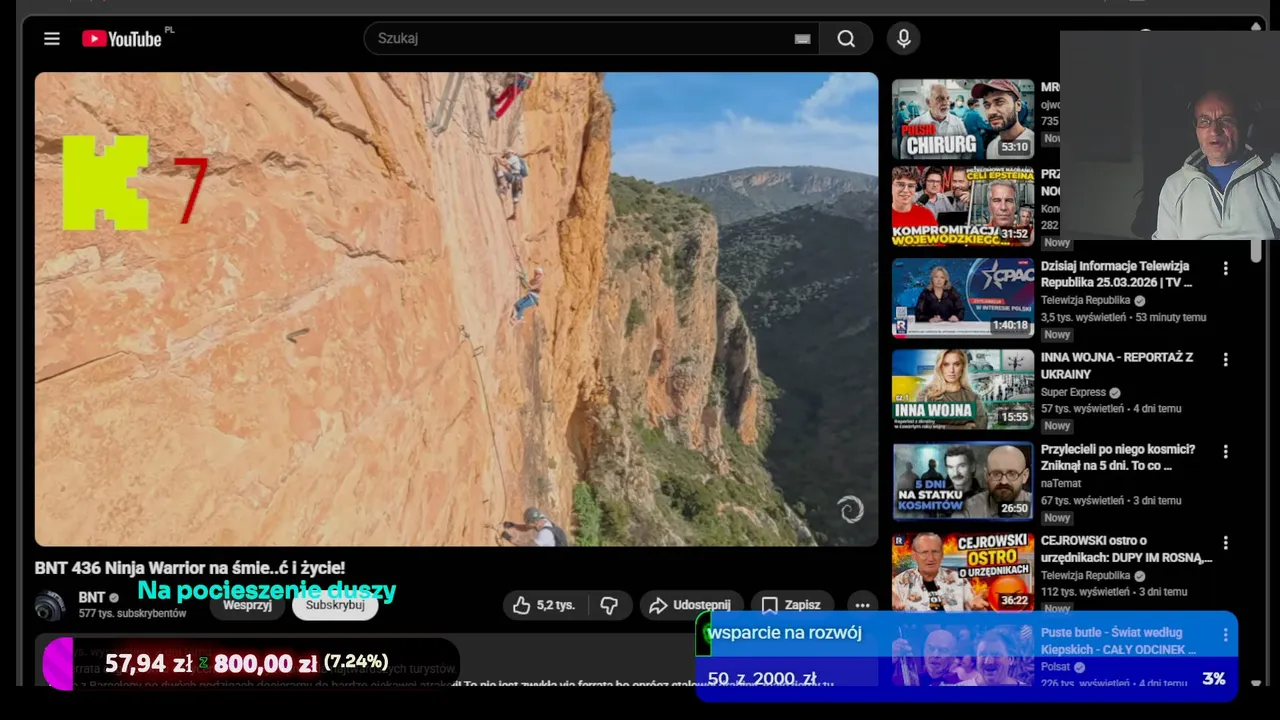Open INNA WOJNA - REPORTAŻ Z UKRAINY title
The width and height of the screenshot is (1280, 720).
1117,366
